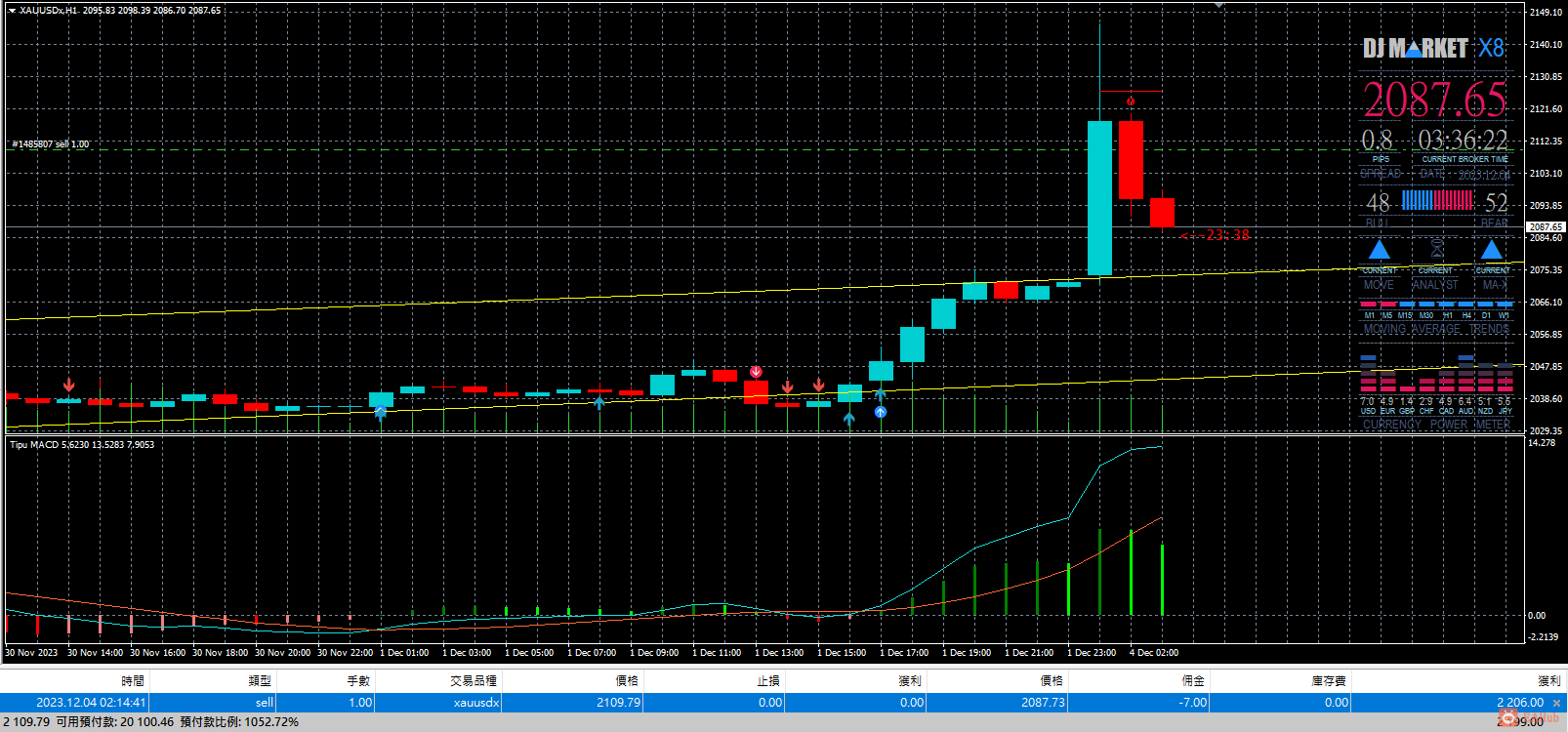Select the order time 2023.12.04 02:14:41

[91, 703]
